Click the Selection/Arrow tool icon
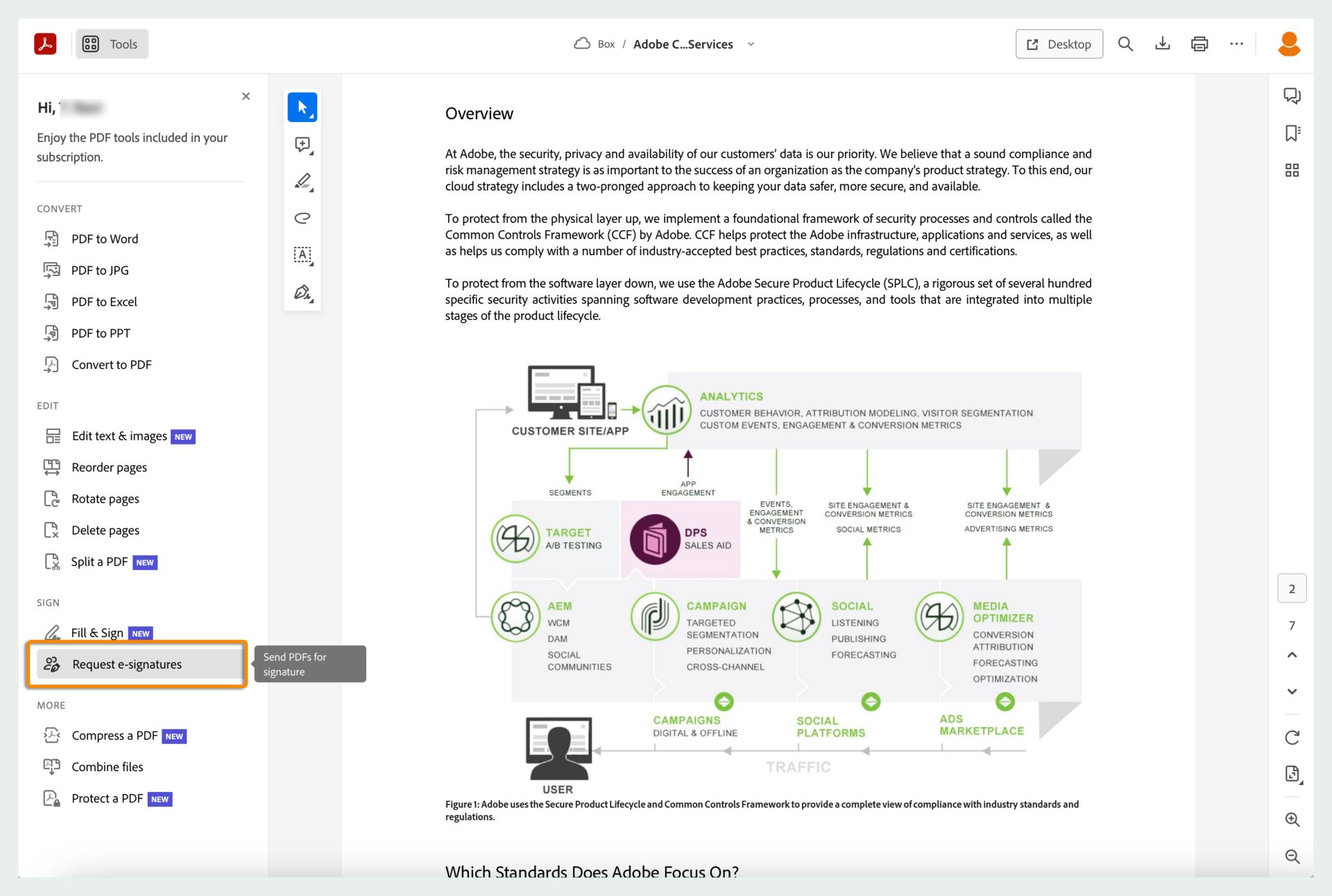The image size is (1332, 896). click(302, 107)
